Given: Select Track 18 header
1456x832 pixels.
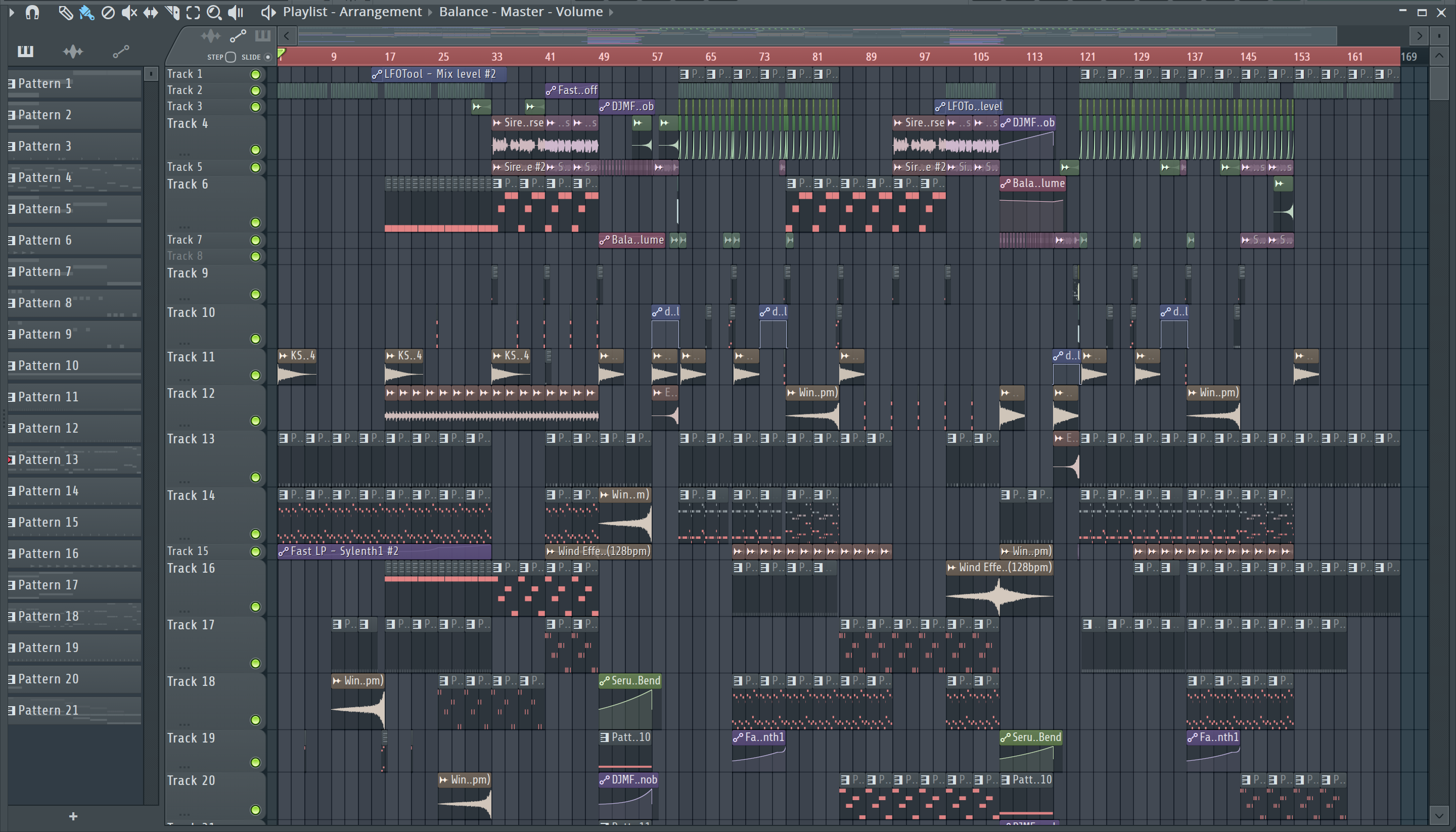Looking at the screenshot, I should 215,701.
